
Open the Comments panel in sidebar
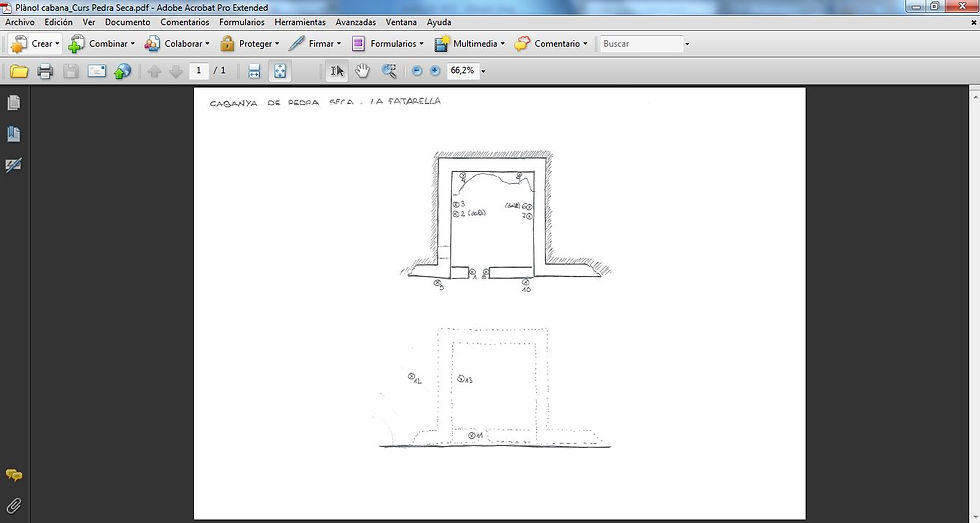(x=14, y=476)
